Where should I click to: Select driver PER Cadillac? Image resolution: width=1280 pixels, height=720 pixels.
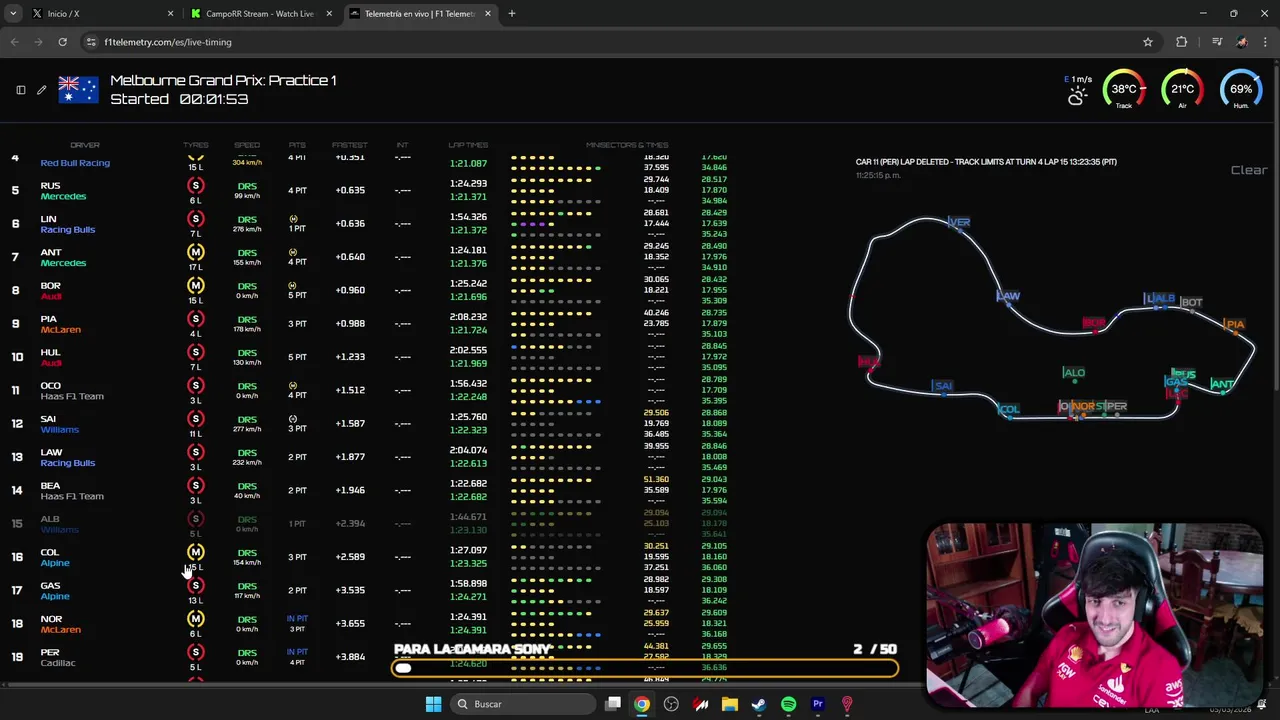pos(57,657)
